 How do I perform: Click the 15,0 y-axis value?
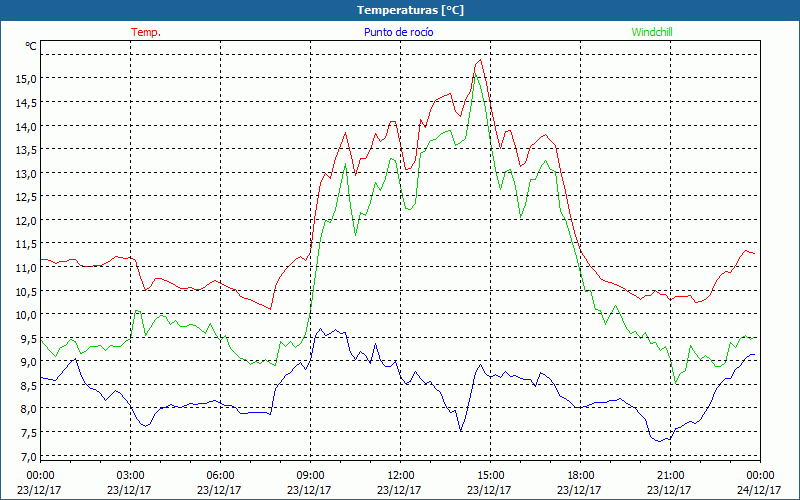pyautogui.click(x=26, y=79)
